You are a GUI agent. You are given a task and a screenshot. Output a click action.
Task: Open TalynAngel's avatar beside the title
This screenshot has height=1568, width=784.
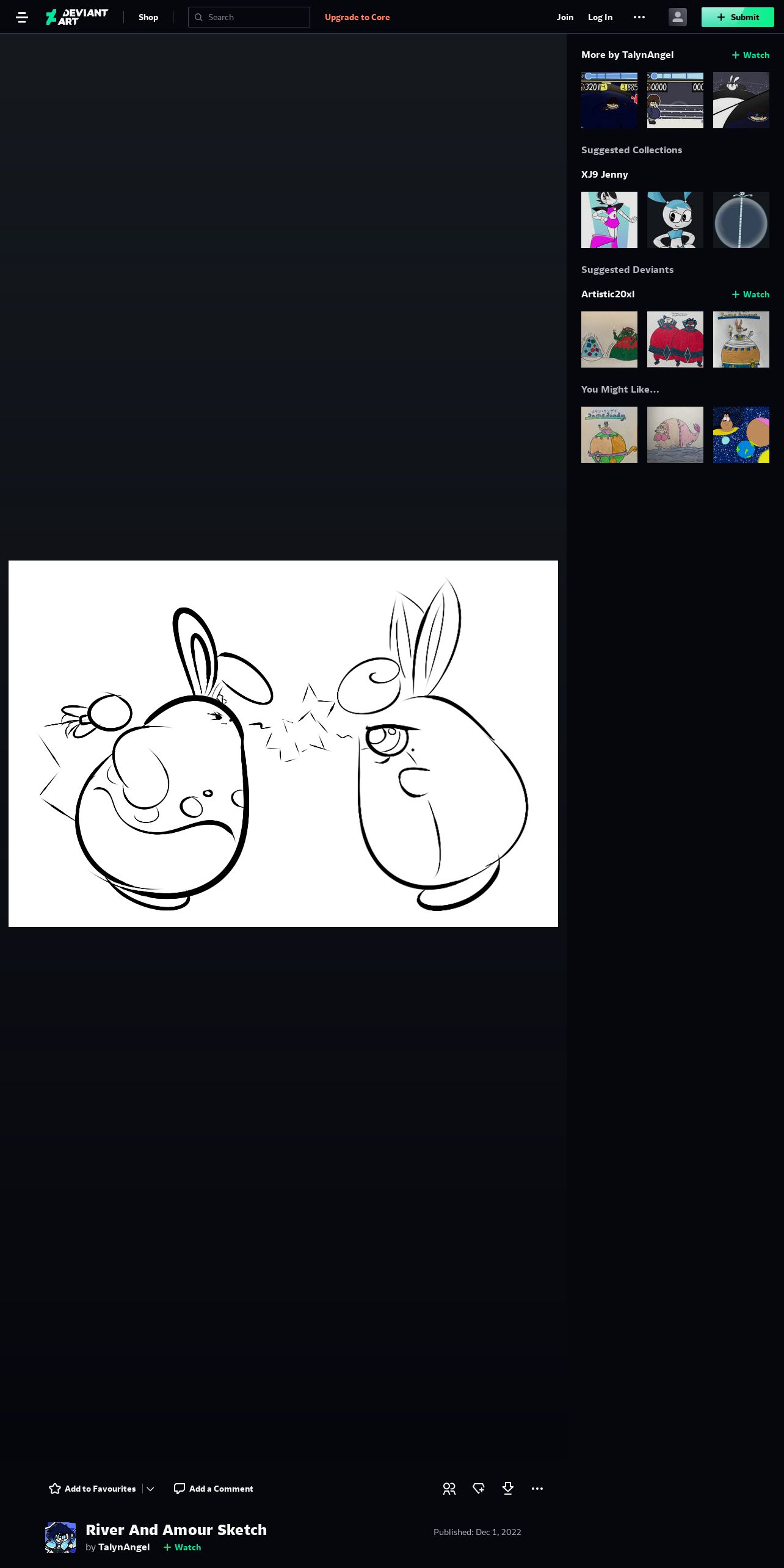click(60, 1537)
